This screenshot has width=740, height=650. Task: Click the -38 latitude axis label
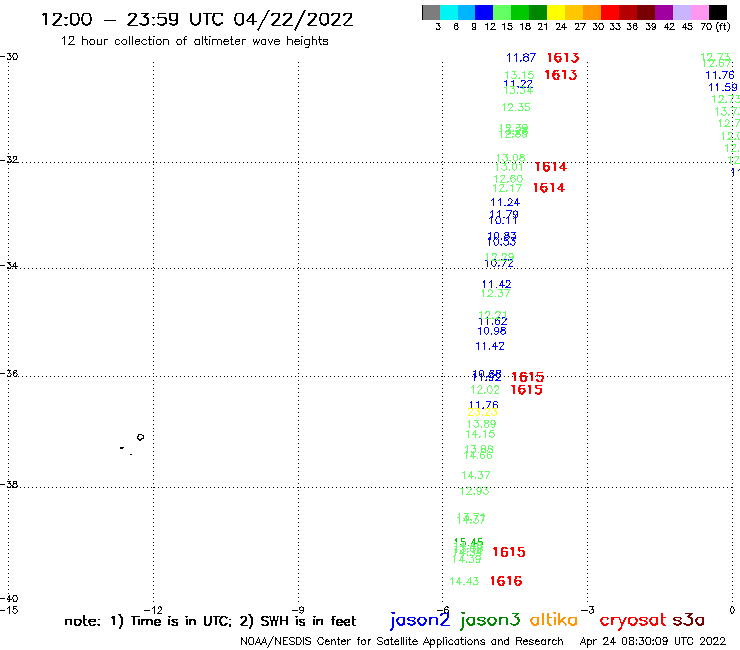[9, 485]
